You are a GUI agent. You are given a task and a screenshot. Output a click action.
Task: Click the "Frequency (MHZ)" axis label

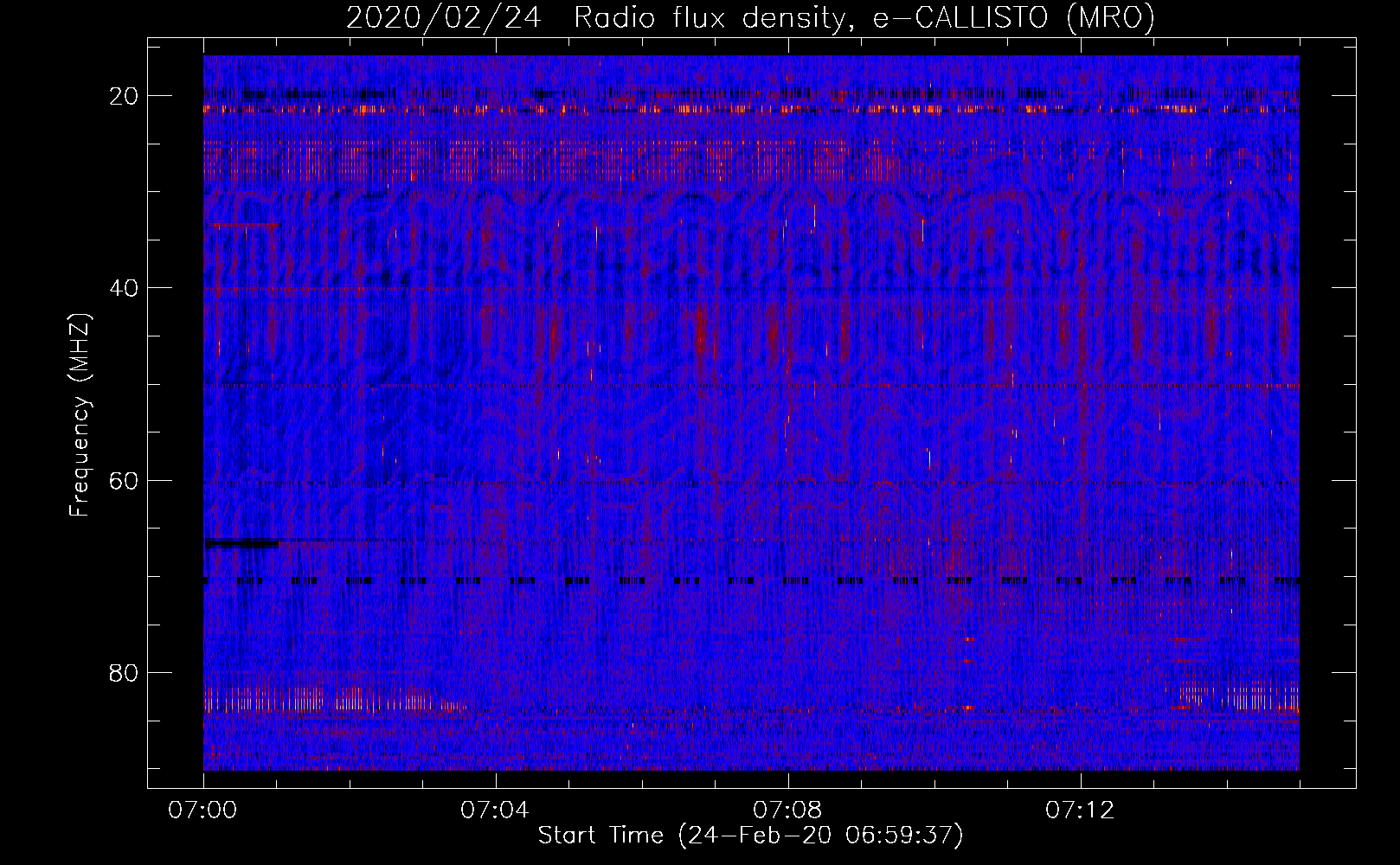pos(80,414)
